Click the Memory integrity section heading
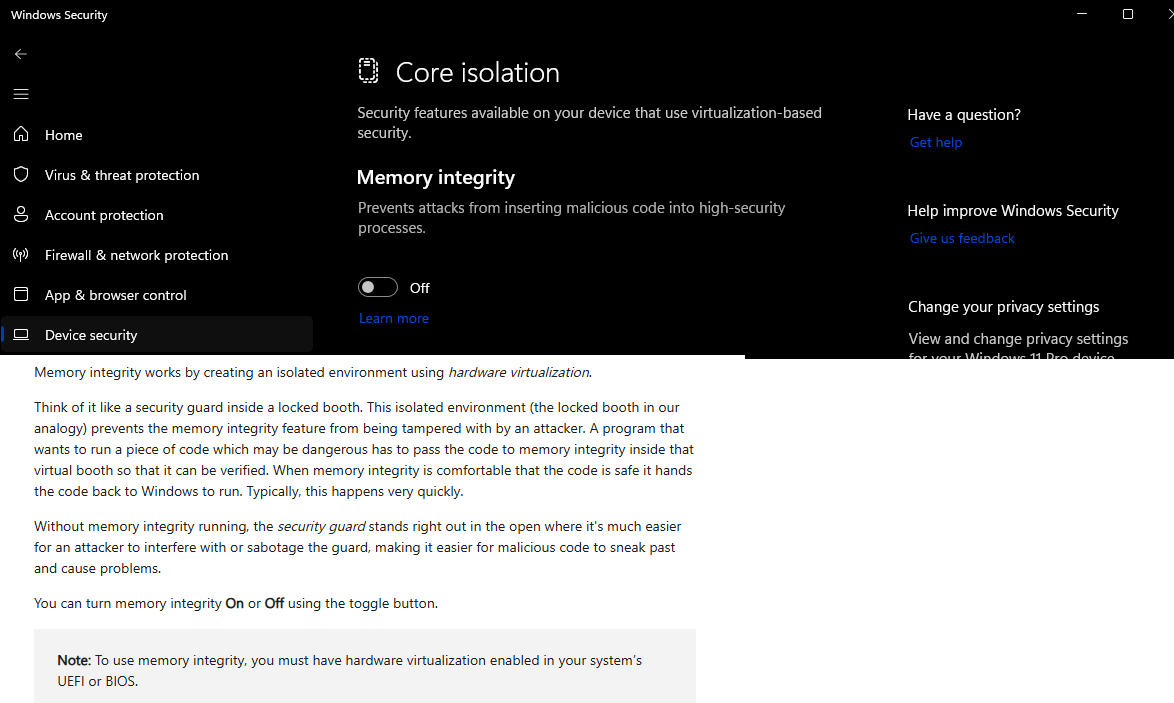Viewport: 1174px width, 703px height. (x=435, y=177)
